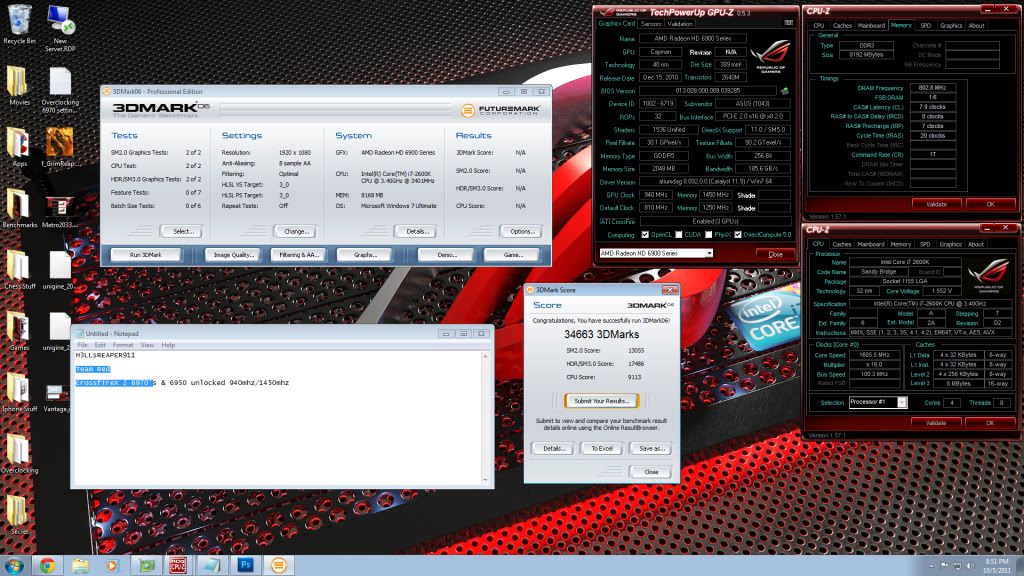This screenshot has width=1024, height=576.
Task: Open the Format menu in Notepad
Action: coord(123,345)
